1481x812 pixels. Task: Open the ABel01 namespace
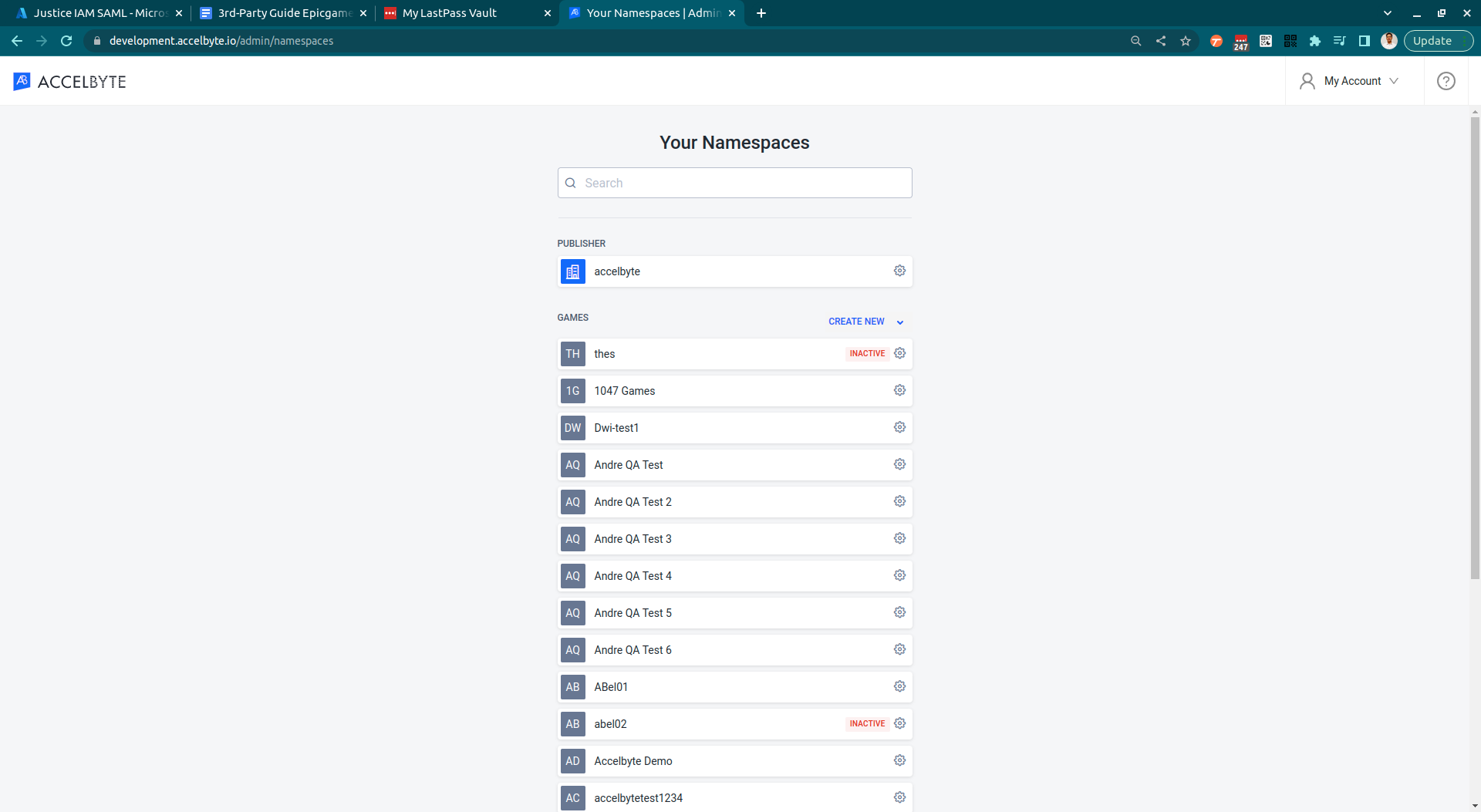coord(734,687)
